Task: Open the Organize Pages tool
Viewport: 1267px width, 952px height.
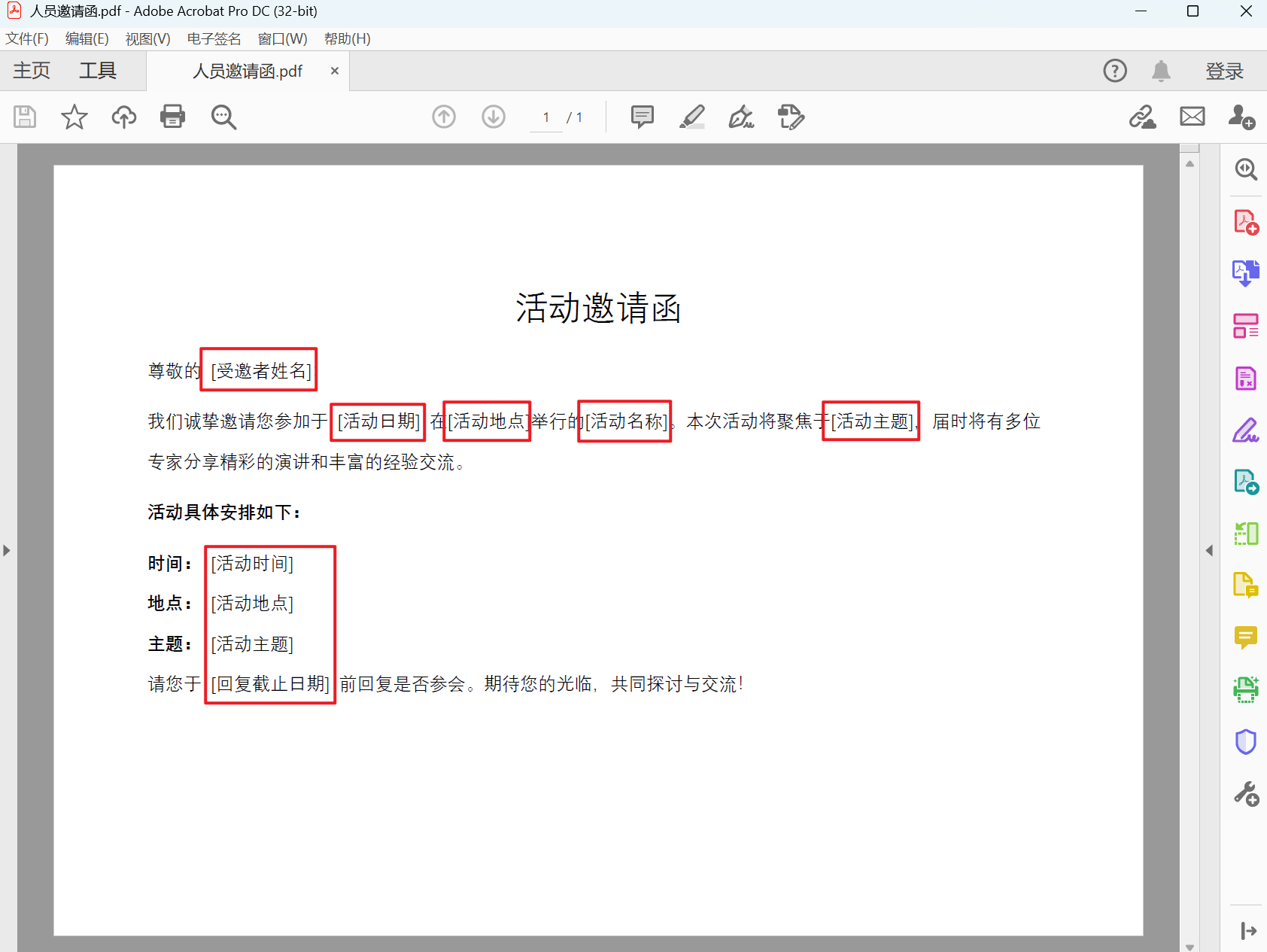Action: click(1245, 325)
